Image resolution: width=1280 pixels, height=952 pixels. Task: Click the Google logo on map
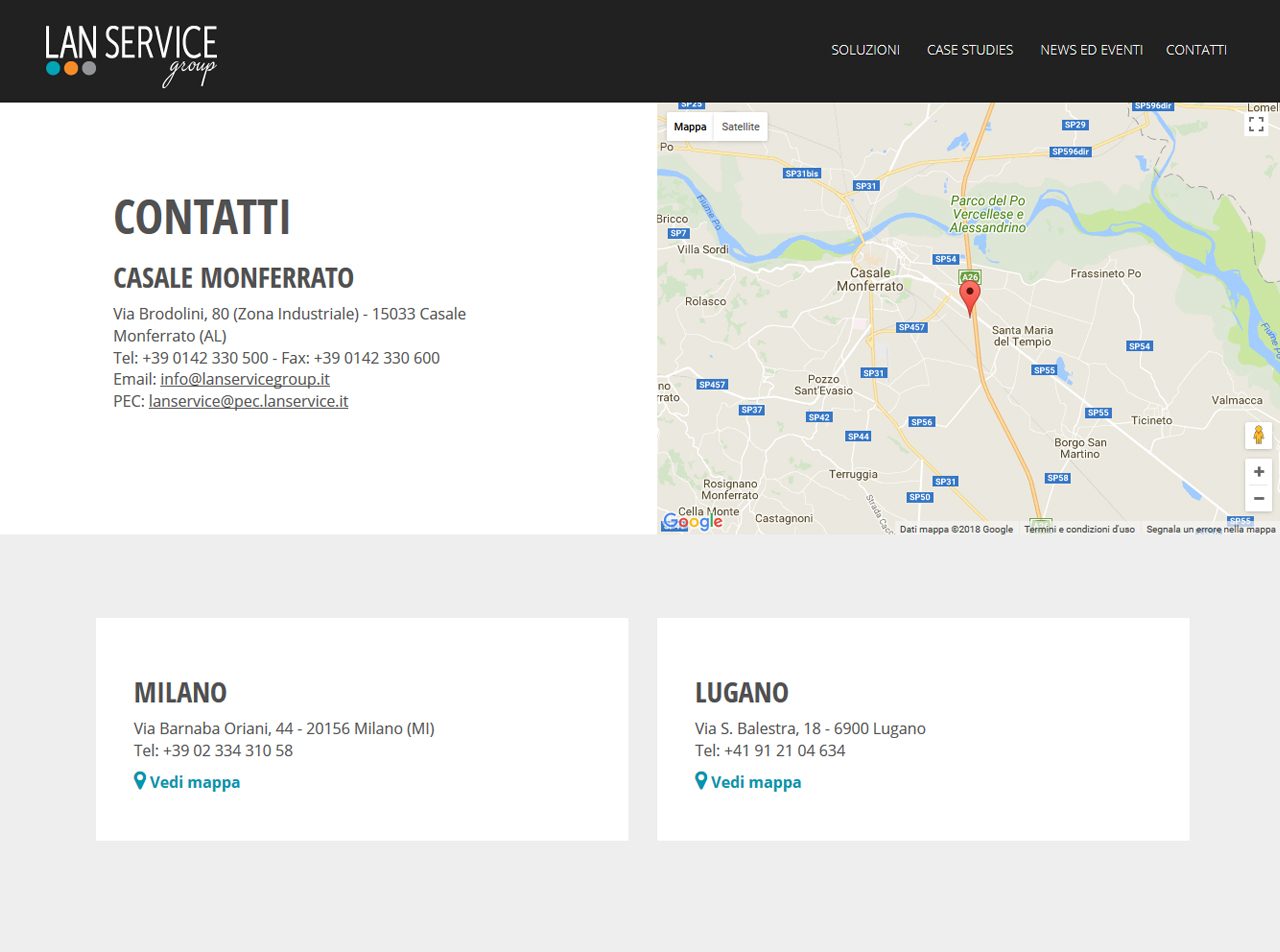(692, 522)
